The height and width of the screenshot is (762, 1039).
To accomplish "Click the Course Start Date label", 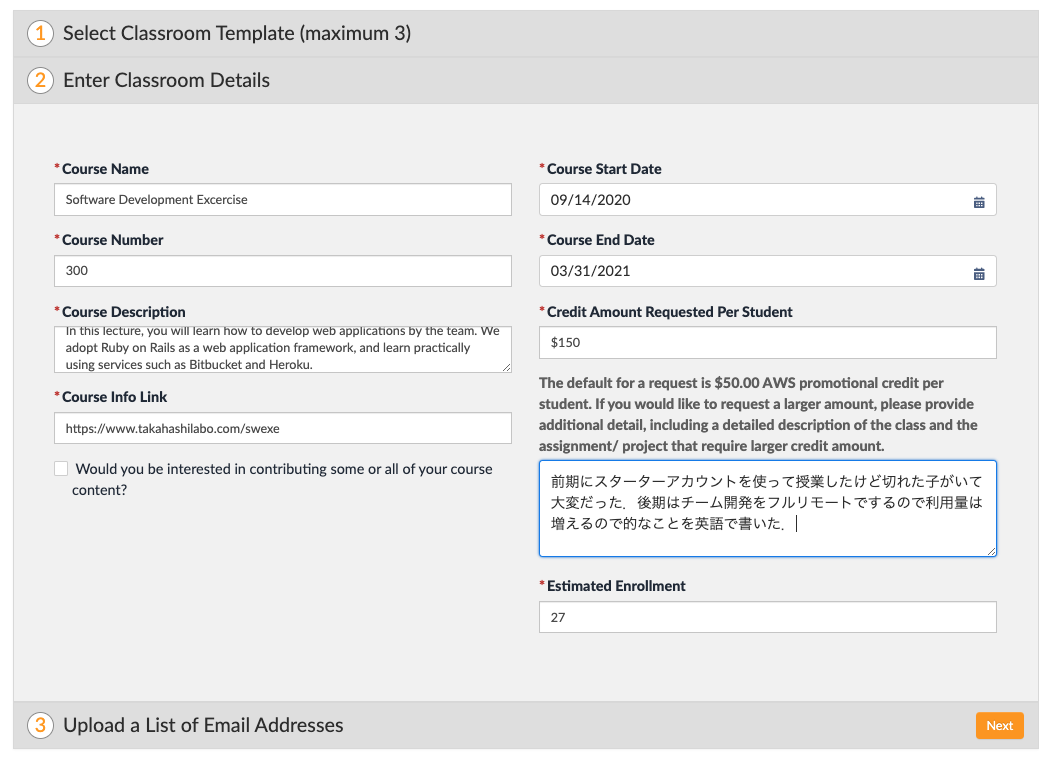I will (x=604, y=169).
